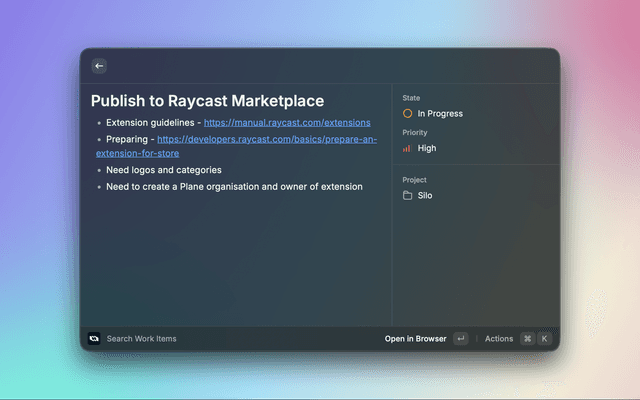Viewport: 640px width, 400px height.
Task: Choose Open in Browser
Action: pyautogui.click(x=415, y=339)
